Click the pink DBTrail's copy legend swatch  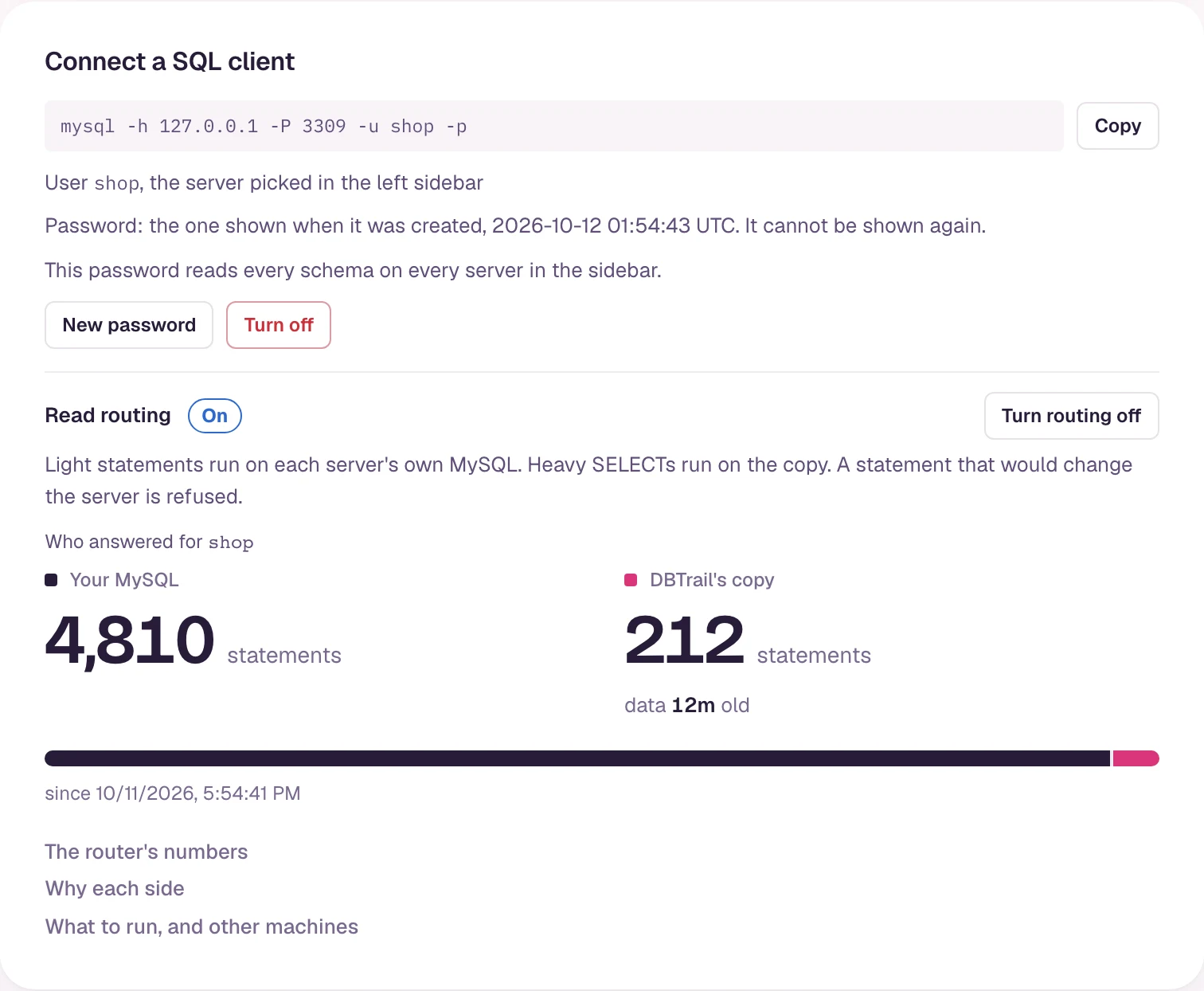coord(631,580)
